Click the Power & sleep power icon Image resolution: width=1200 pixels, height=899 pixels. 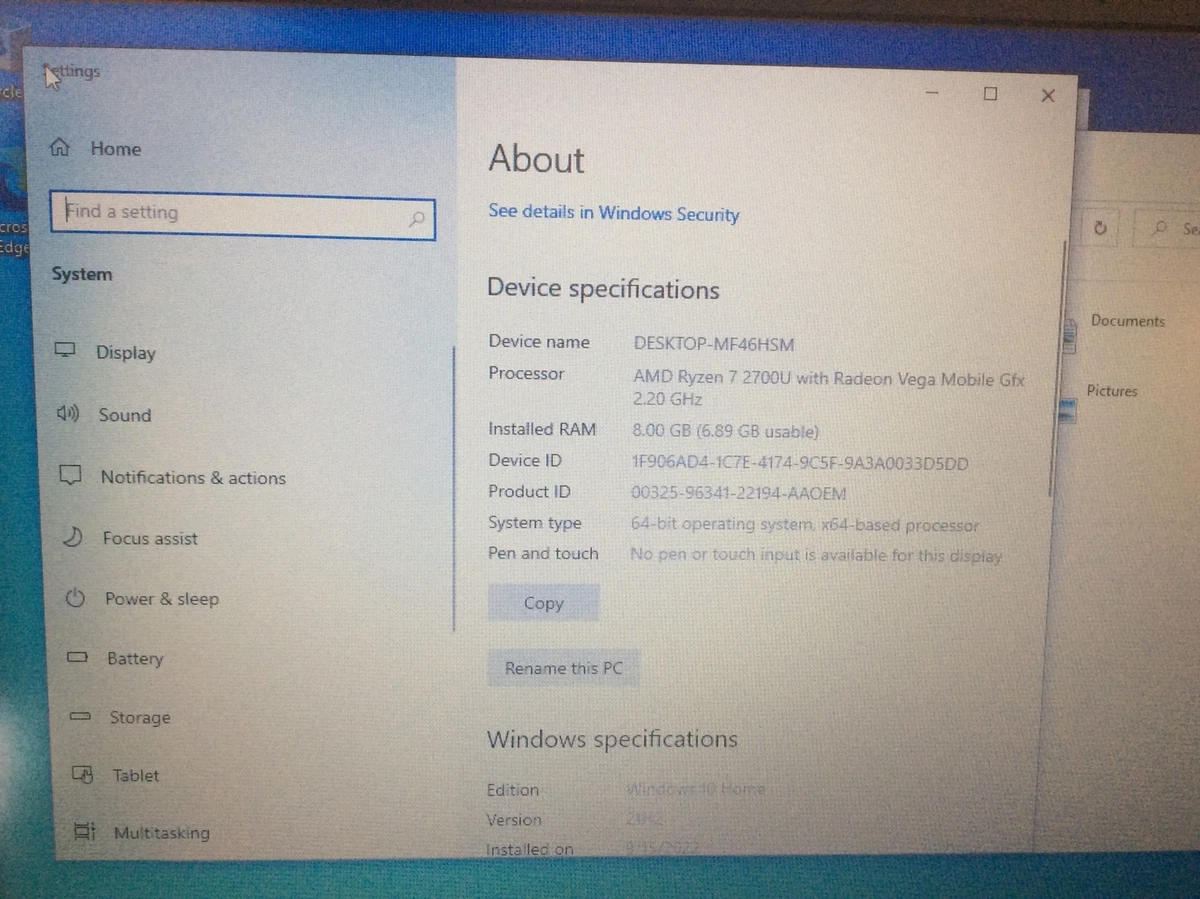[x=75, y=598]
